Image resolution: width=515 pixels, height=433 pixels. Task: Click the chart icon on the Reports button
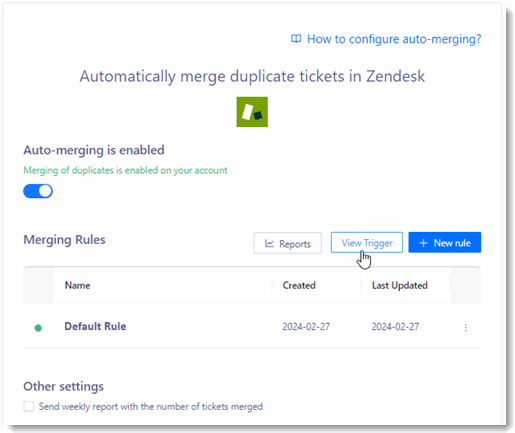pyautogui.click(x=269, y=243)
